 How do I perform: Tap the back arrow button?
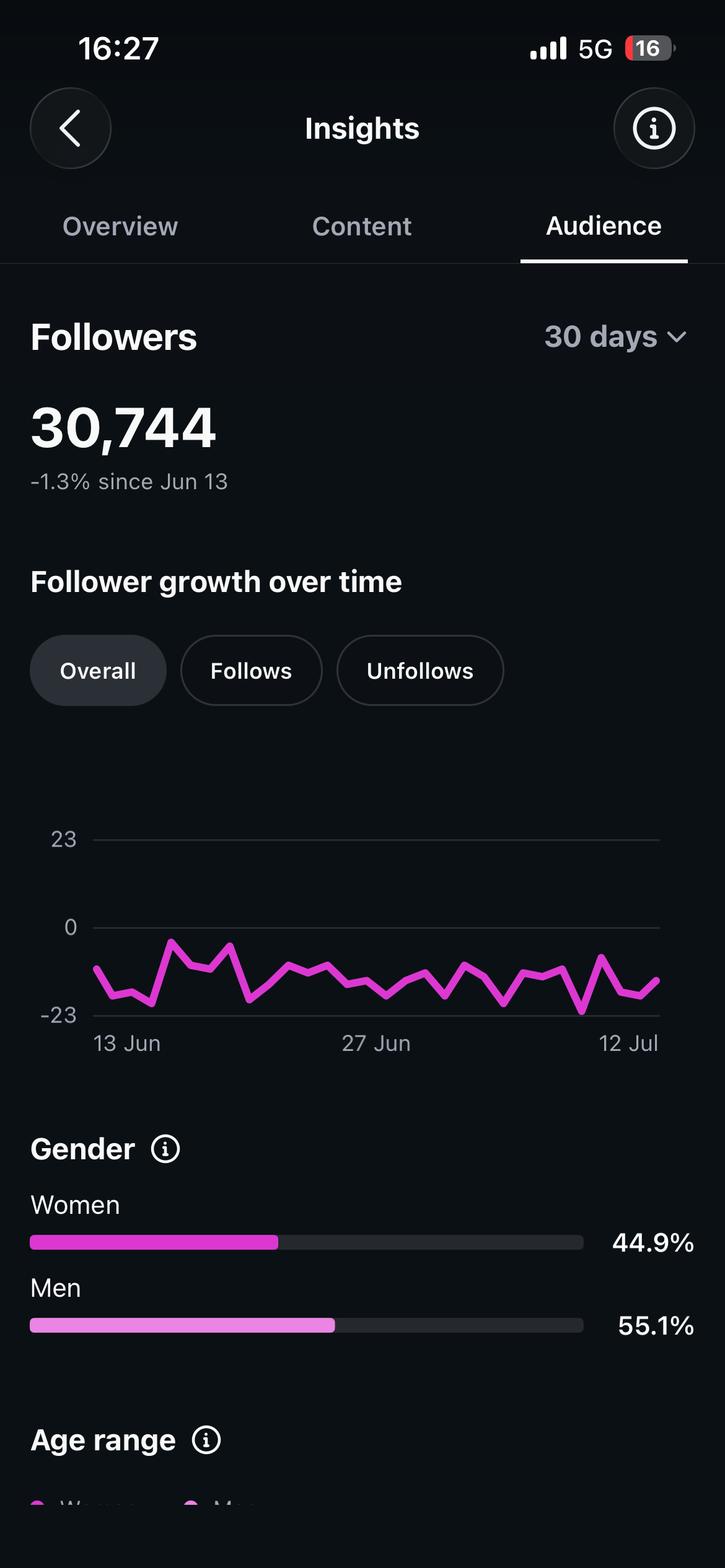click(x=71, y=128)
